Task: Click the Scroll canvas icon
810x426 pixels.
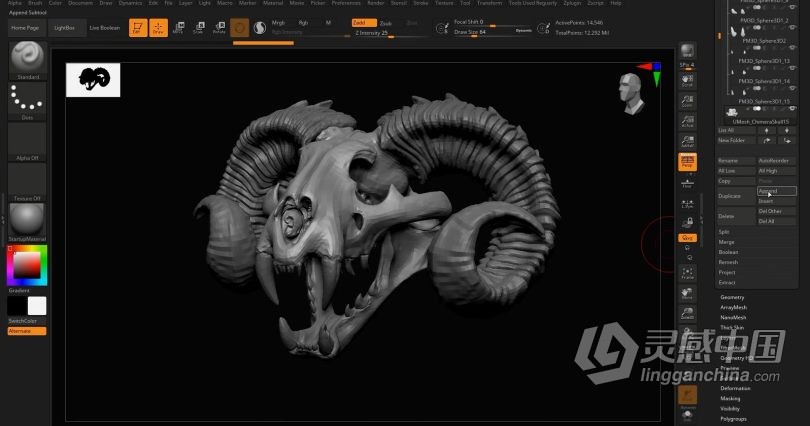Action: tap(687, 80)
